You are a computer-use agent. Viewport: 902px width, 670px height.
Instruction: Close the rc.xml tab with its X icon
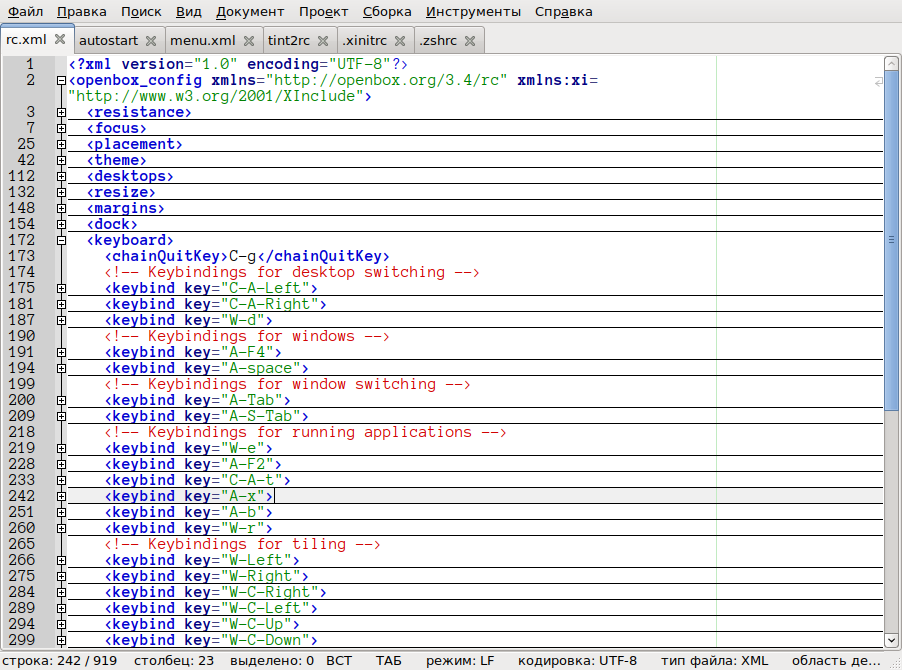click(x=60, y=40)
